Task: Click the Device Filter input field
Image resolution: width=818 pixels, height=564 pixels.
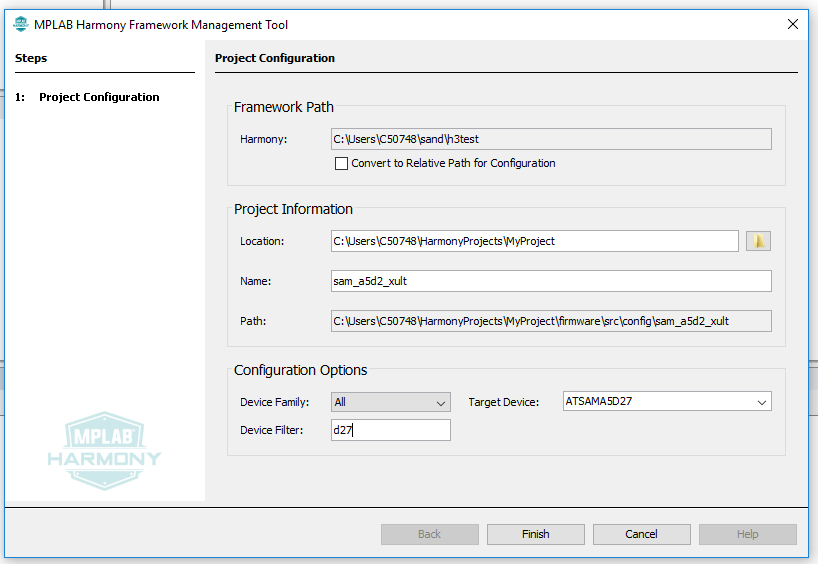Action: point(391,430)
